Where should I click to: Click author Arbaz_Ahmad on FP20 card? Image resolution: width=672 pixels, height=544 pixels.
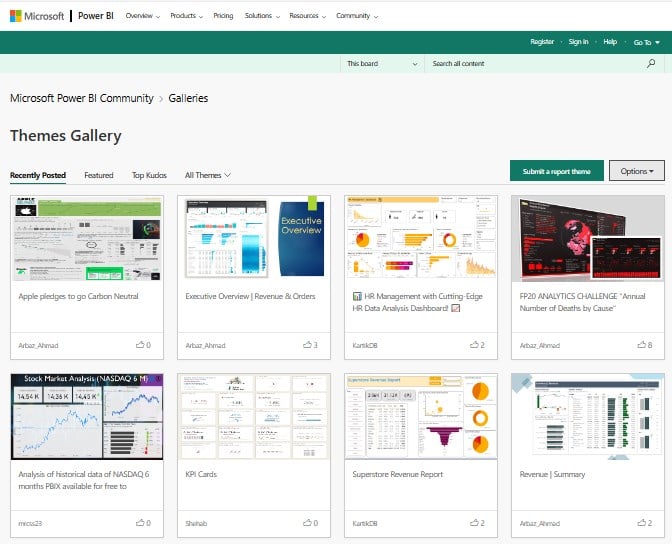pos(540,345)
